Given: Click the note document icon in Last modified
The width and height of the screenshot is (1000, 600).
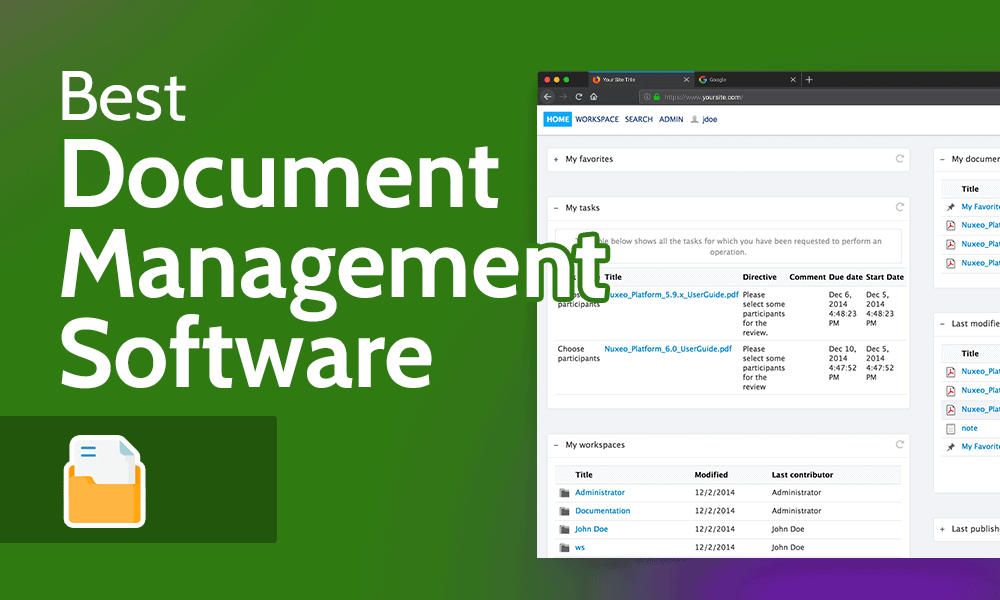Looking at the screenshot, I should pyautogui.click(x=949, y=428).
